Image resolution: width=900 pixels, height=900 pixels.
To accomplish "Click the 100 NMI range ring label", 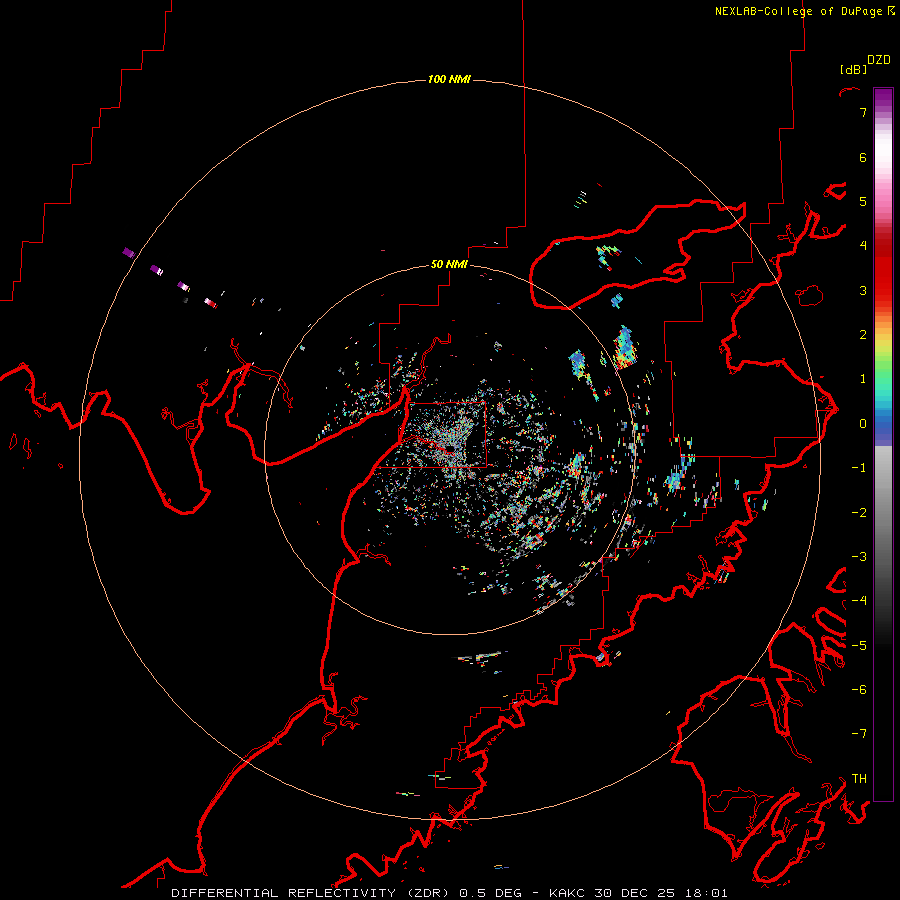I will coord(449,79).
